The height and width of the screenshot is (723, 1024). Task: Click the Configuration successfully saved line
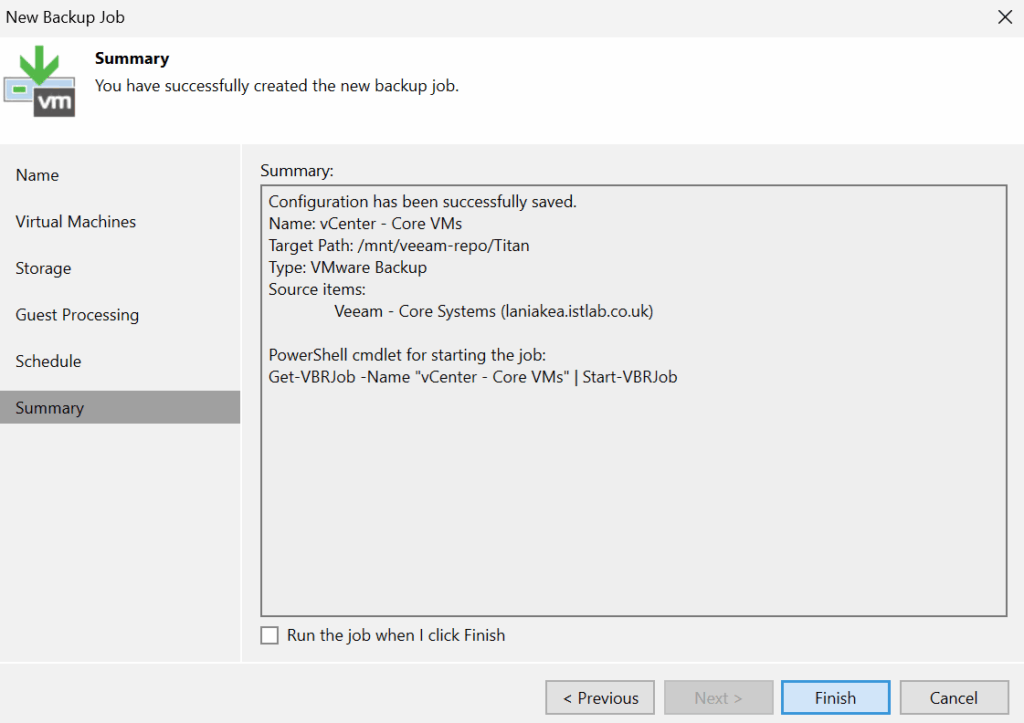(x=423, y=201)
